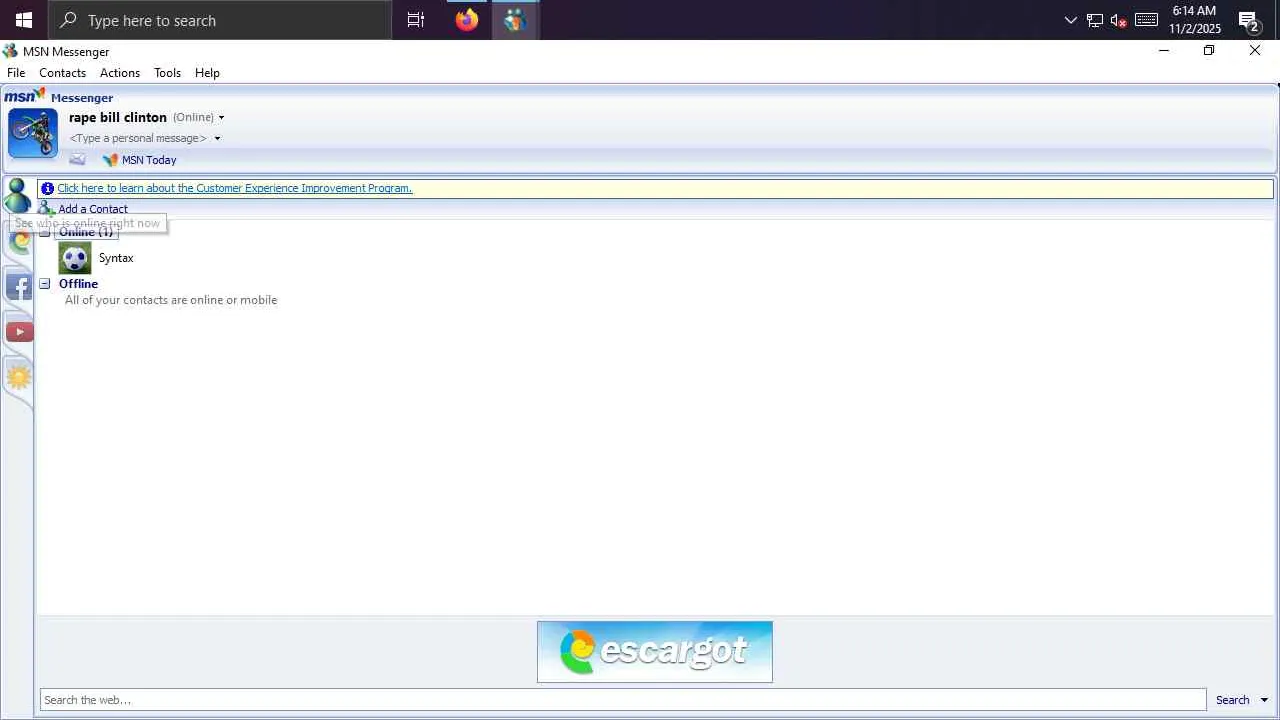Collapse the Offline contact group
Image resolution: width=1280 pixels, height=720 pixels.
(44, 284)
